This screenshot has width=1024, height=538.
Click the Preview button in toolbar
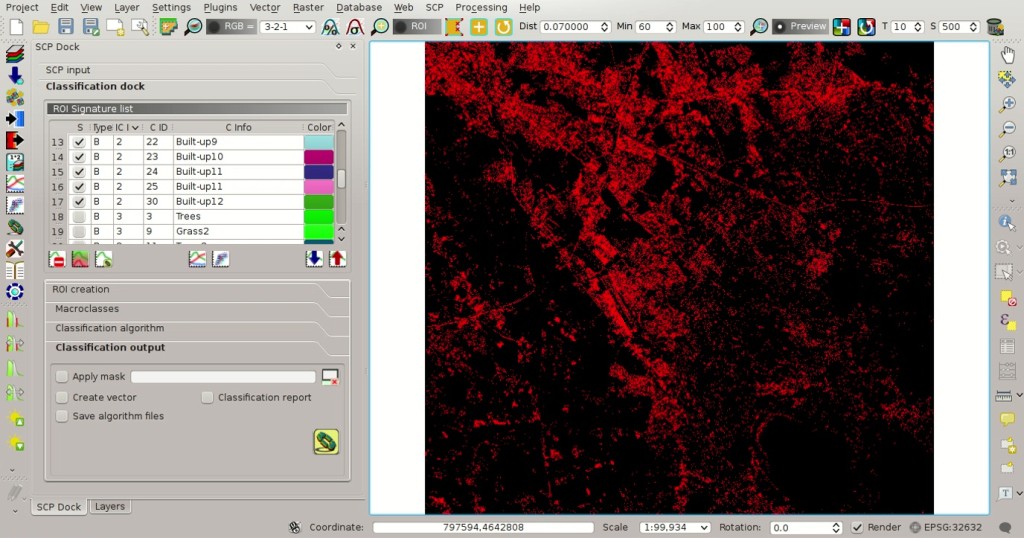[800, 26]
